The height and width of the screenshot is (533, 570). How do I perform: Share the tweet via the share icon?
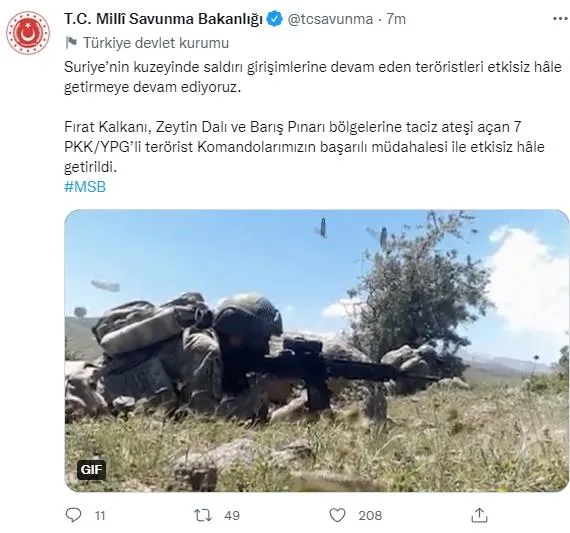click(479, 515)
